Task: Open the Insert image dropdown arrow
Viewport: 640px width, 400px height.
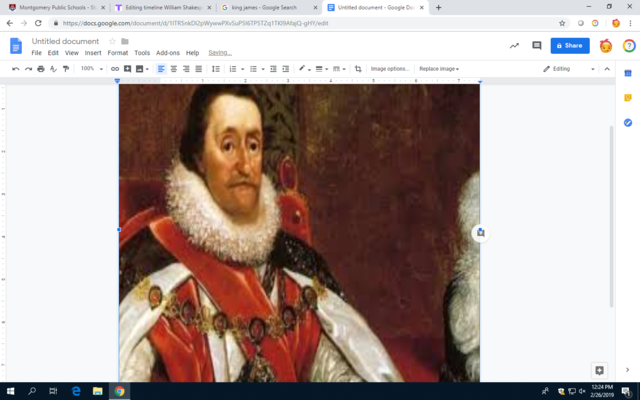Action: [147, 69]
